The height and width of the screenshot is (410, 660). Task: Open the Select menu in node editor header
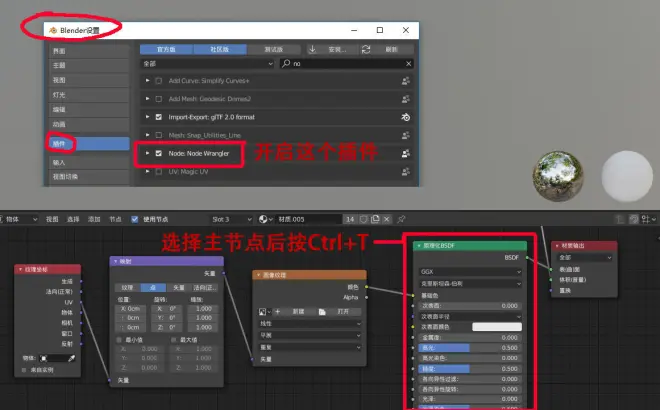tap(73, 219)
